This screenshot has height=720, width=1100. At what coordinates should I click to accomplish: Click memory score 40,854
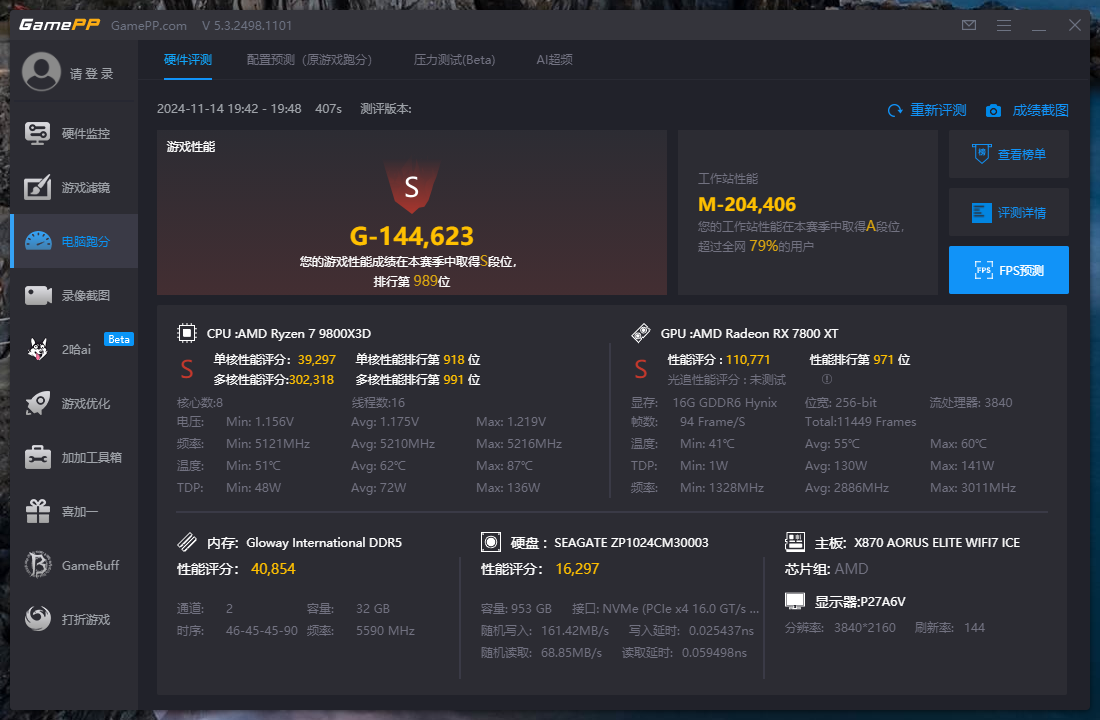(x=273, y=568)
